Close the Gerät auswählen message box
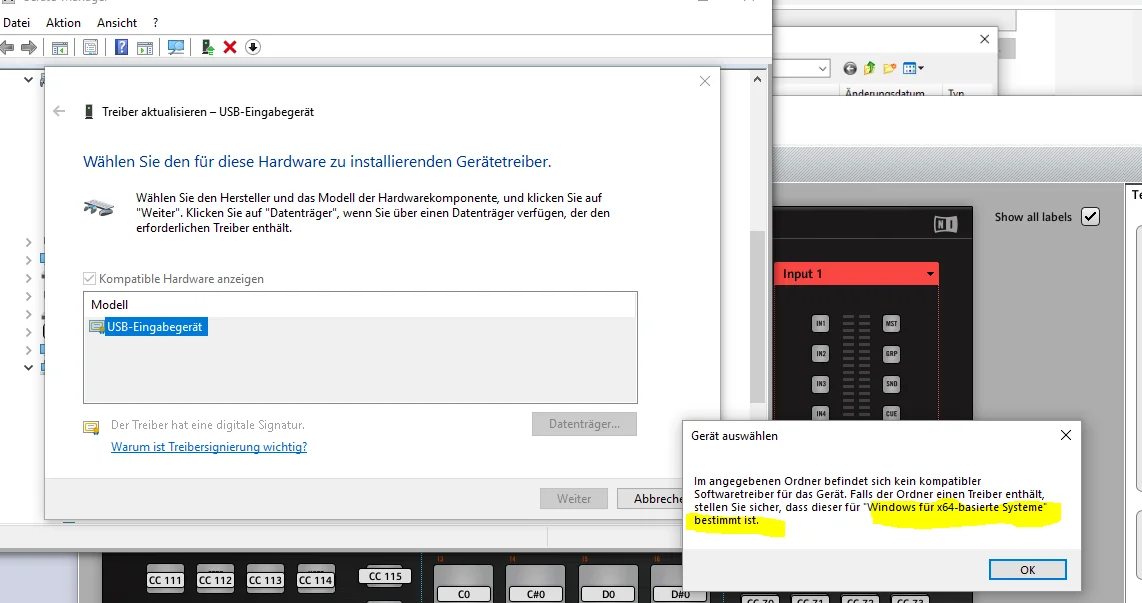 point(1066,436)
